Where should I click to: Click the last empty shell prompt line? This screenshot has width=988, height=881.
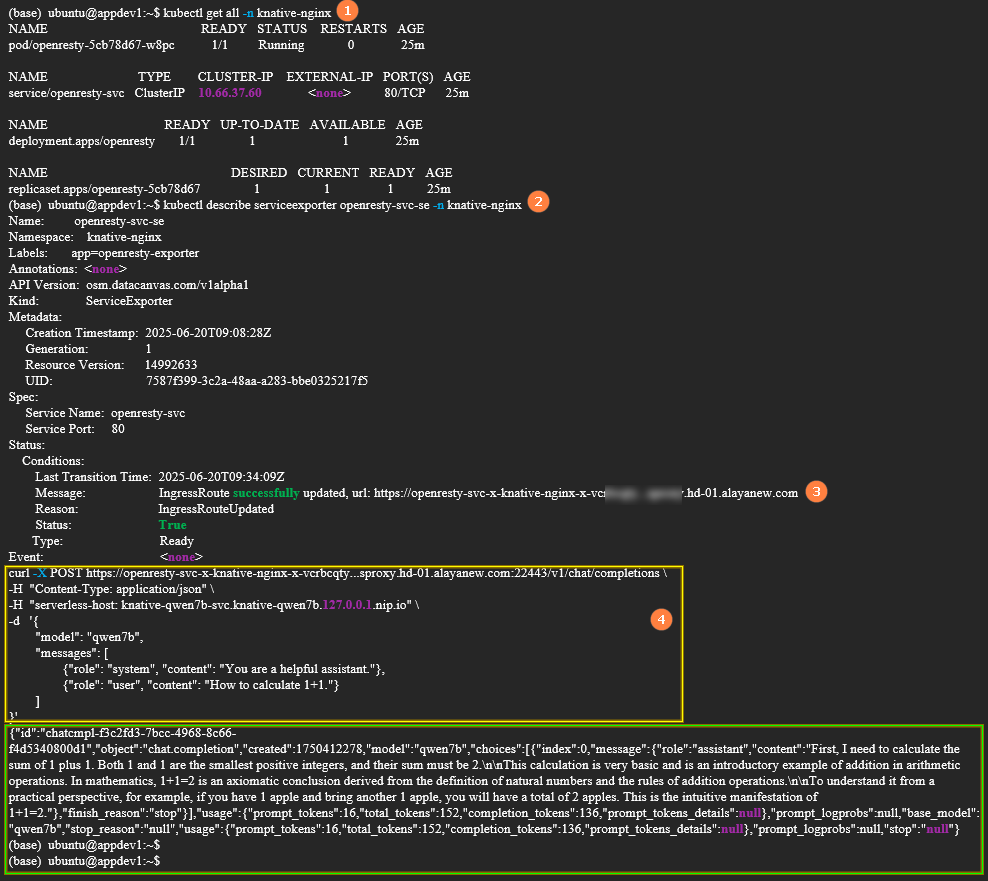pos(78,861)
